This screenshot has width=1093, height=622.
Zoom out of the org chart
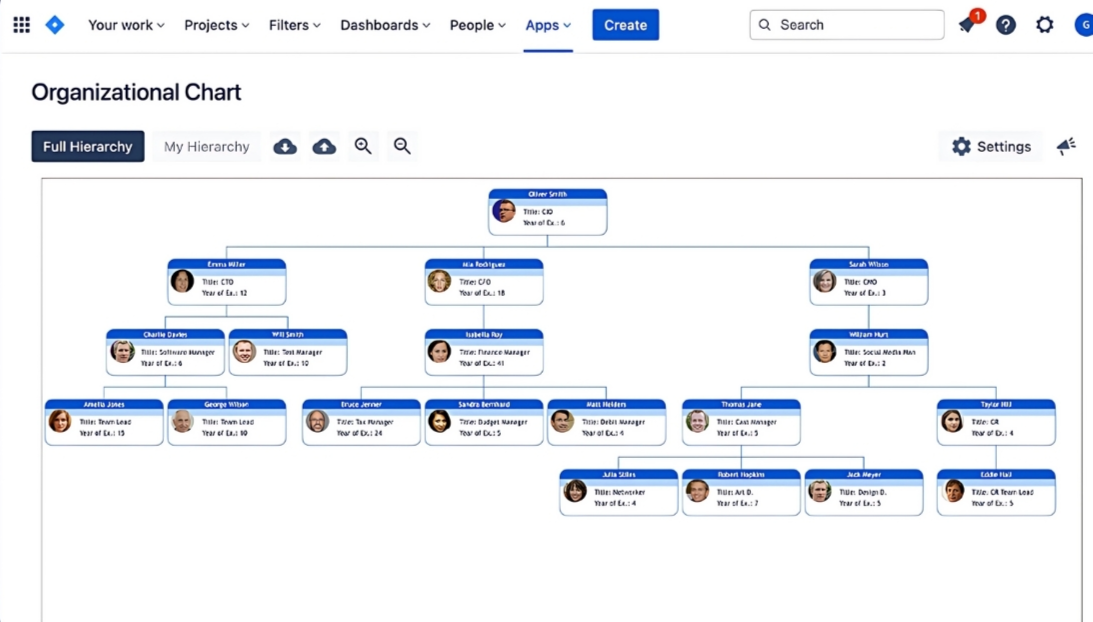click(x=402, y=146)
